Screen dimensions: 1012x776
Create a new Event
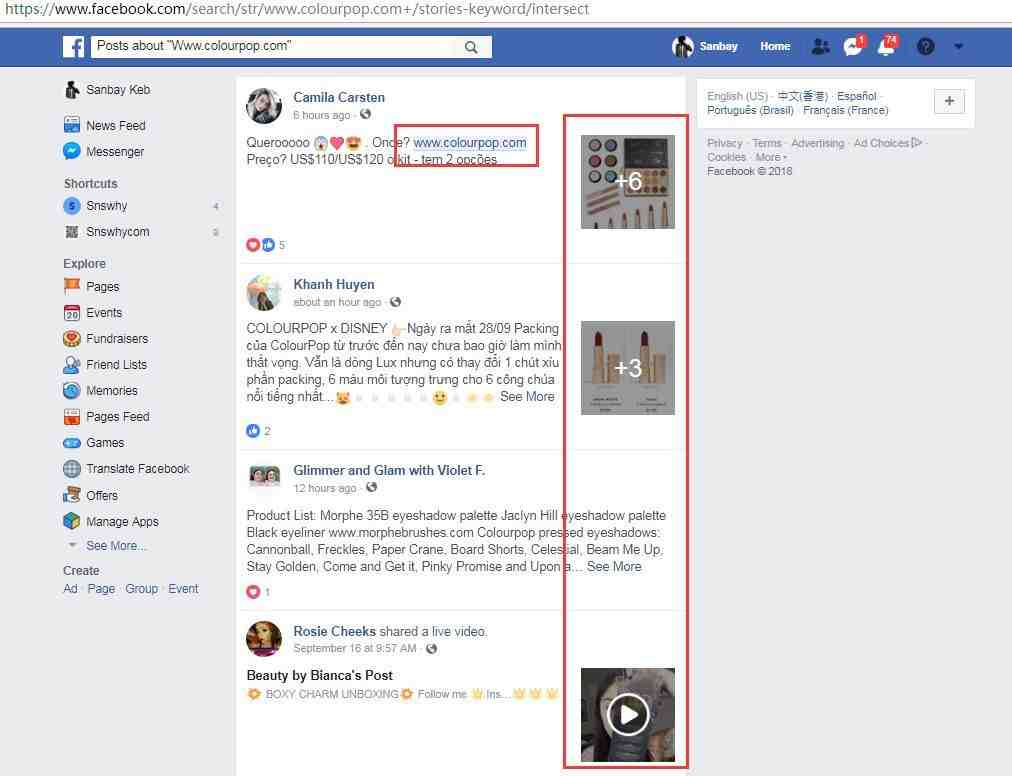(183, 589)
